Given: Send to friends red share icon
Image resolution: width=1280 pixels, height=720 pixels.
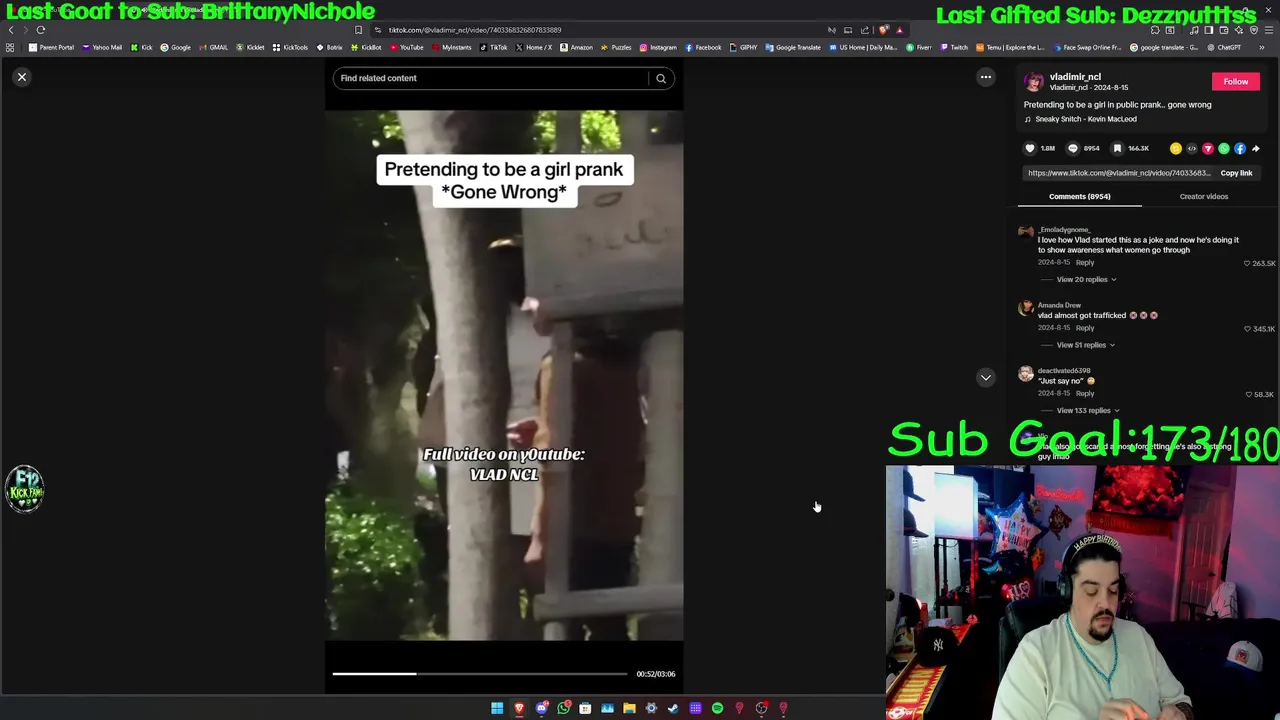Looking at the screenshot, I should tap(1207, 149).
